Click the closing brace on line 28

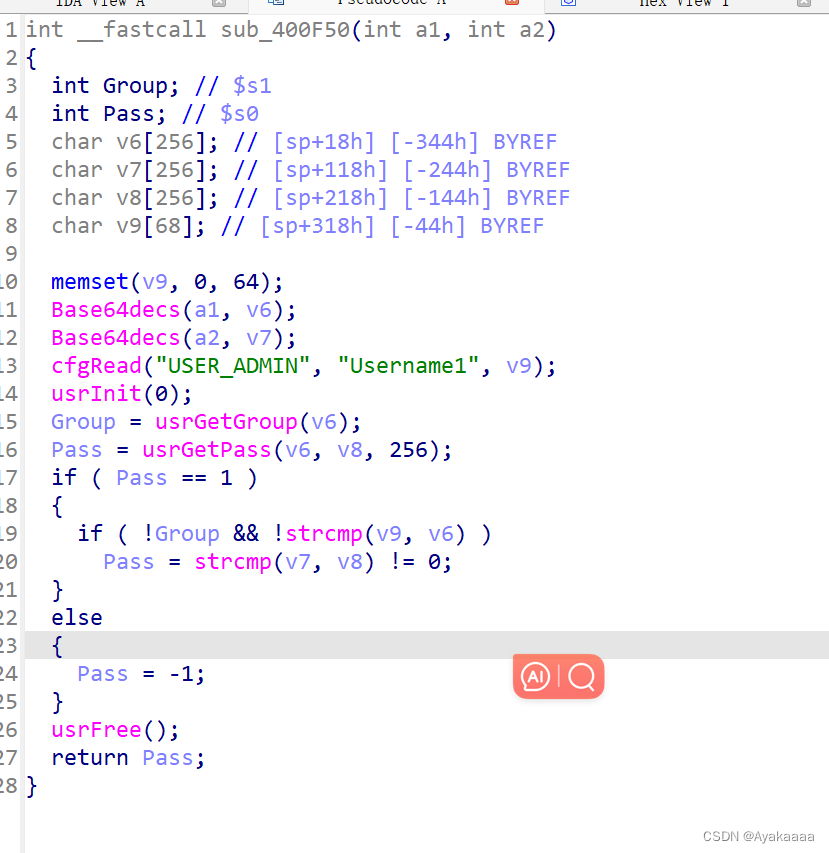pos(32,786)
